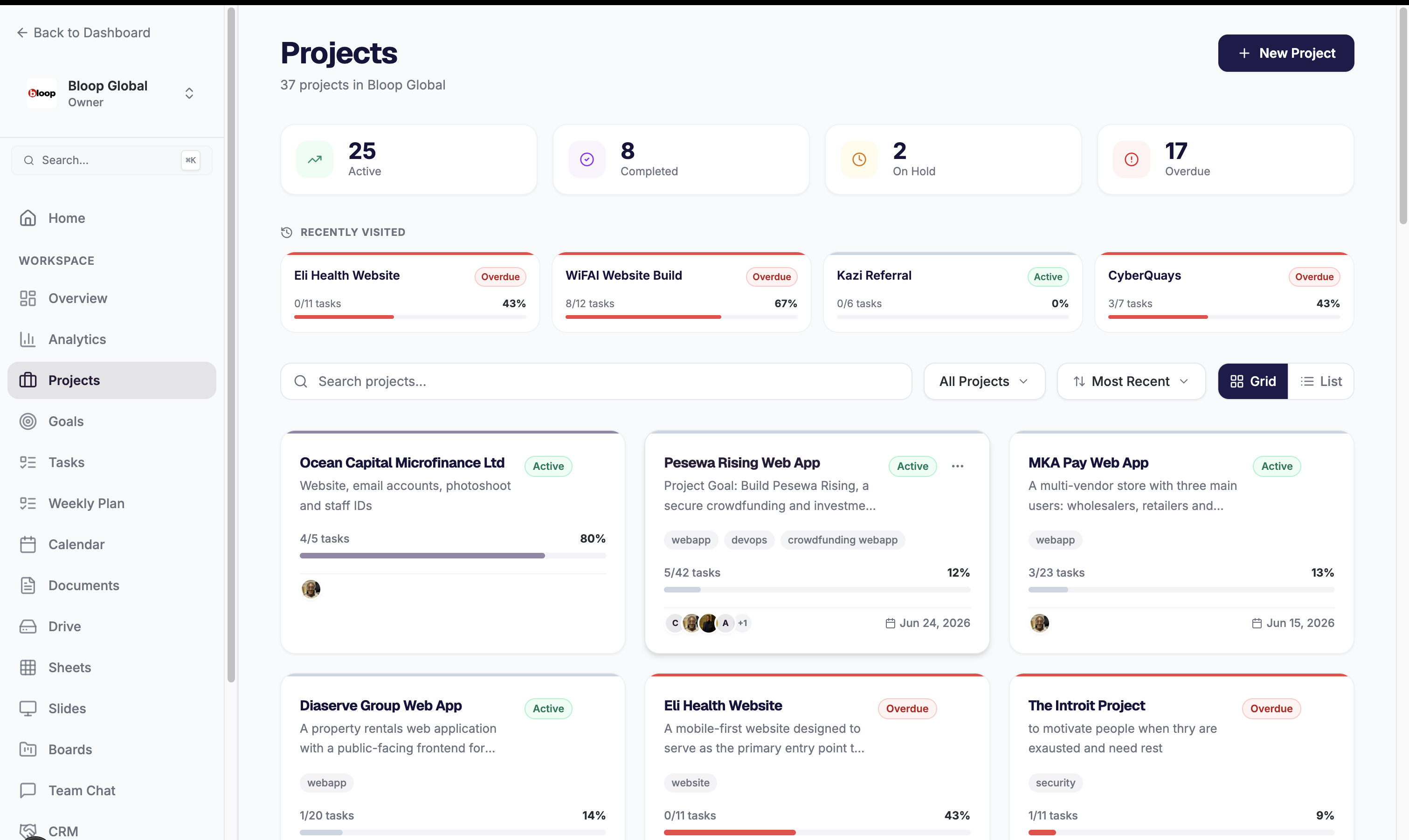Click the ⌘K shortcut badge
The image size is (1409, 840).
[191, 160]
